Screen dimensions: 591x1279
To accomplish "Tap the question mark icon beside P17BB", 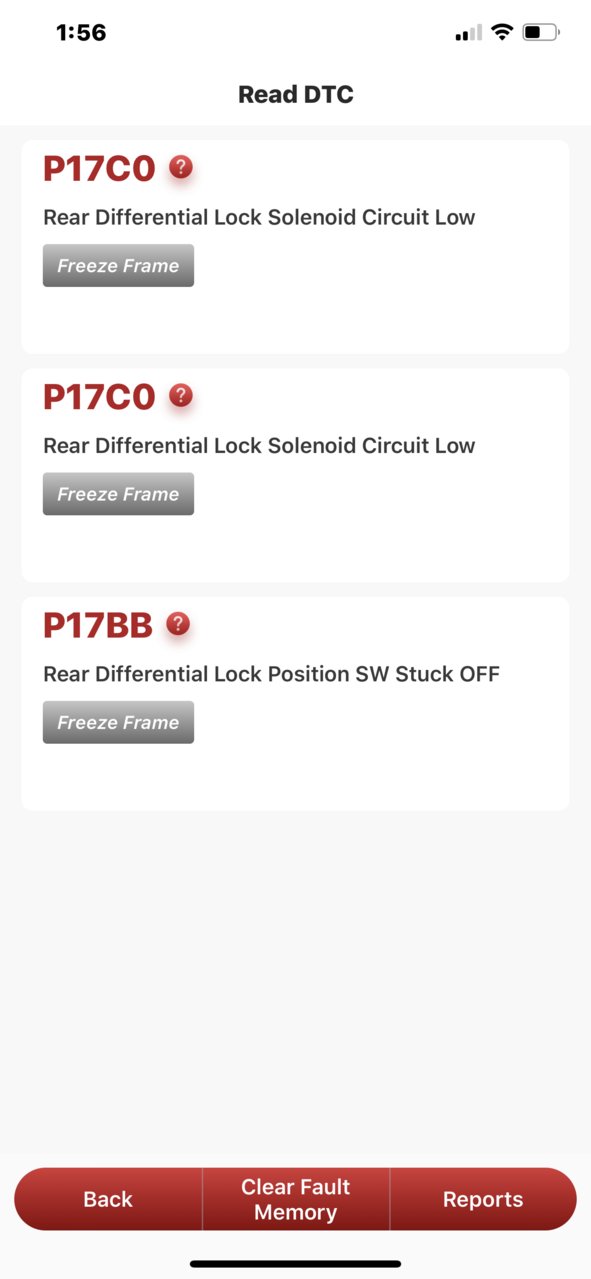I will coord(178,624).
